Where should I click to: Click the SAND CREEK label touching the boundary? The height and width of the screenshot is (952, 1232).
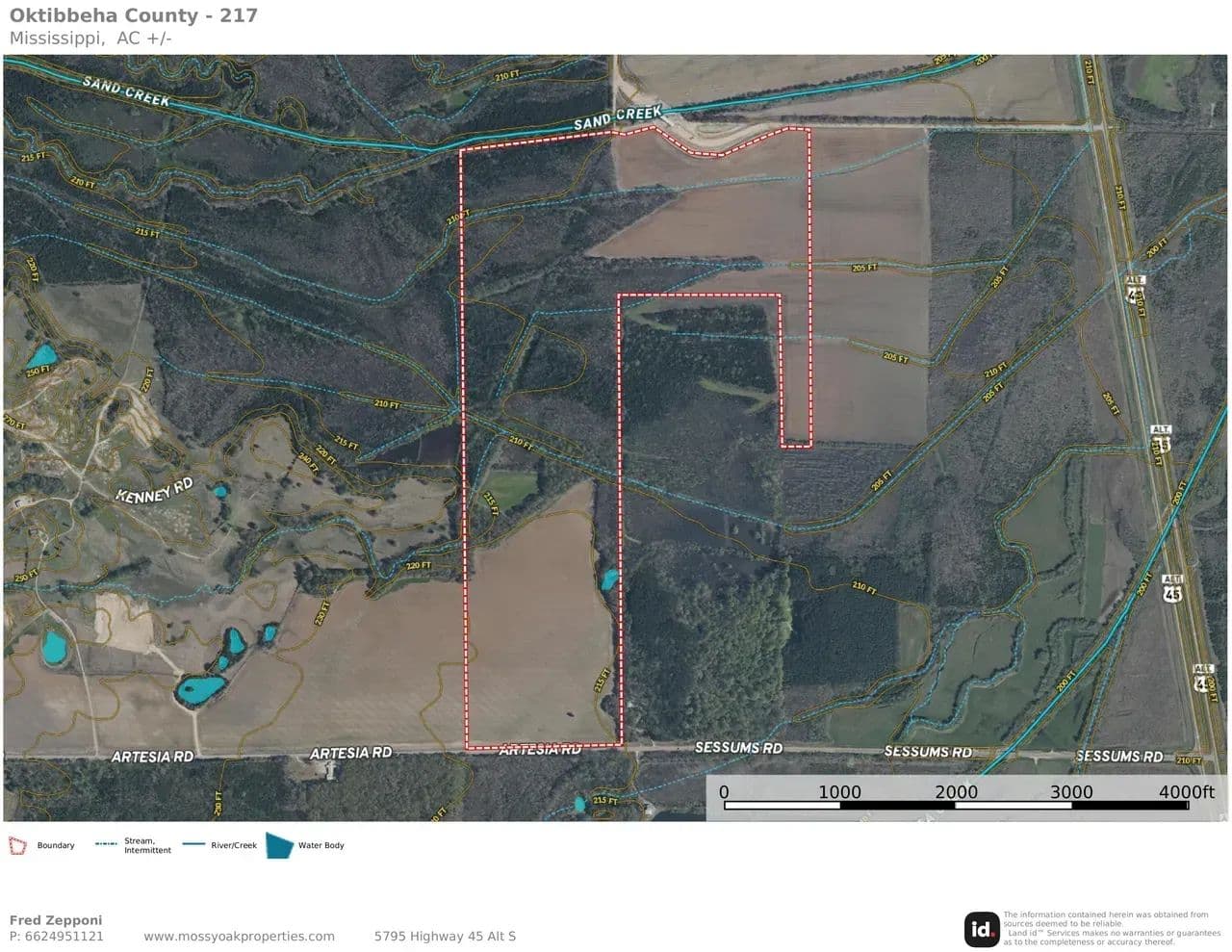(x=618, y=118)
